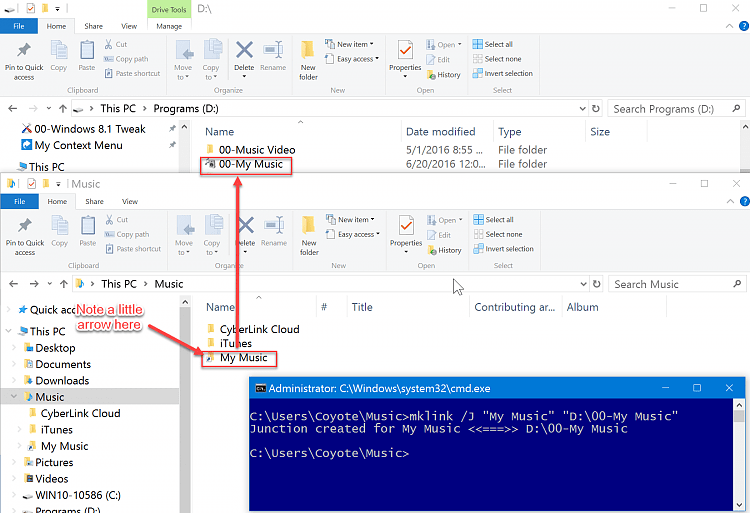Click Search Programs (D:) box
Screen dimensions: 750x513
pos(676,109)
